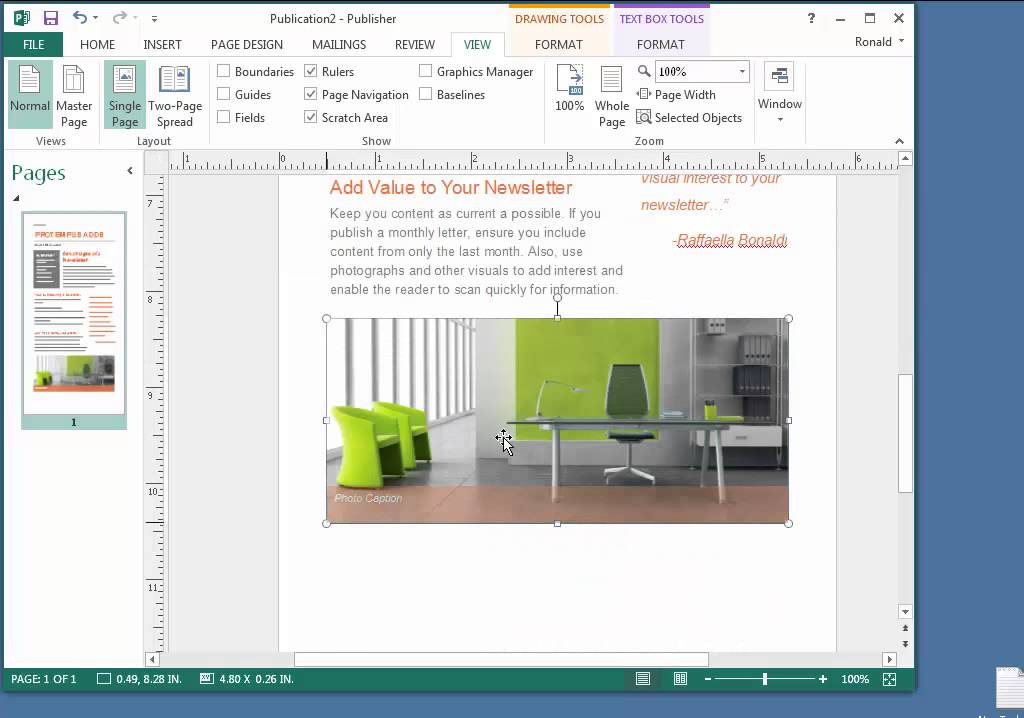The height and width of the screenshot is (718, 1024).
Task: Click the Publisher app icon in title bar
Action: [x=22, y=18]
